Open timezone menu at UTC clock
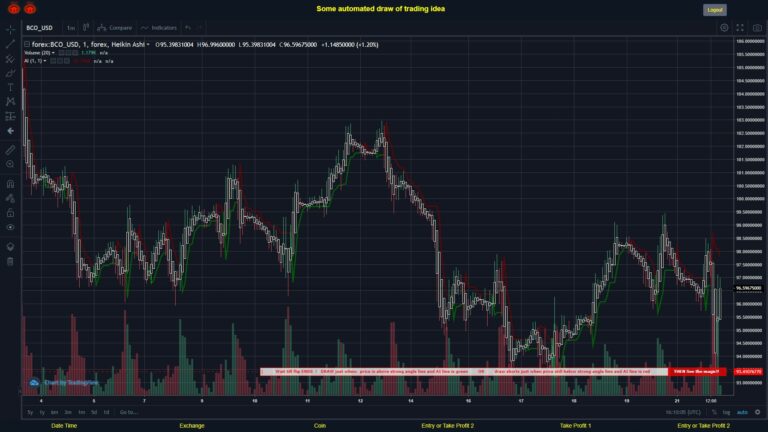This screenshot has height=432, width=768. pyautogui.click(x=683, y=412)
